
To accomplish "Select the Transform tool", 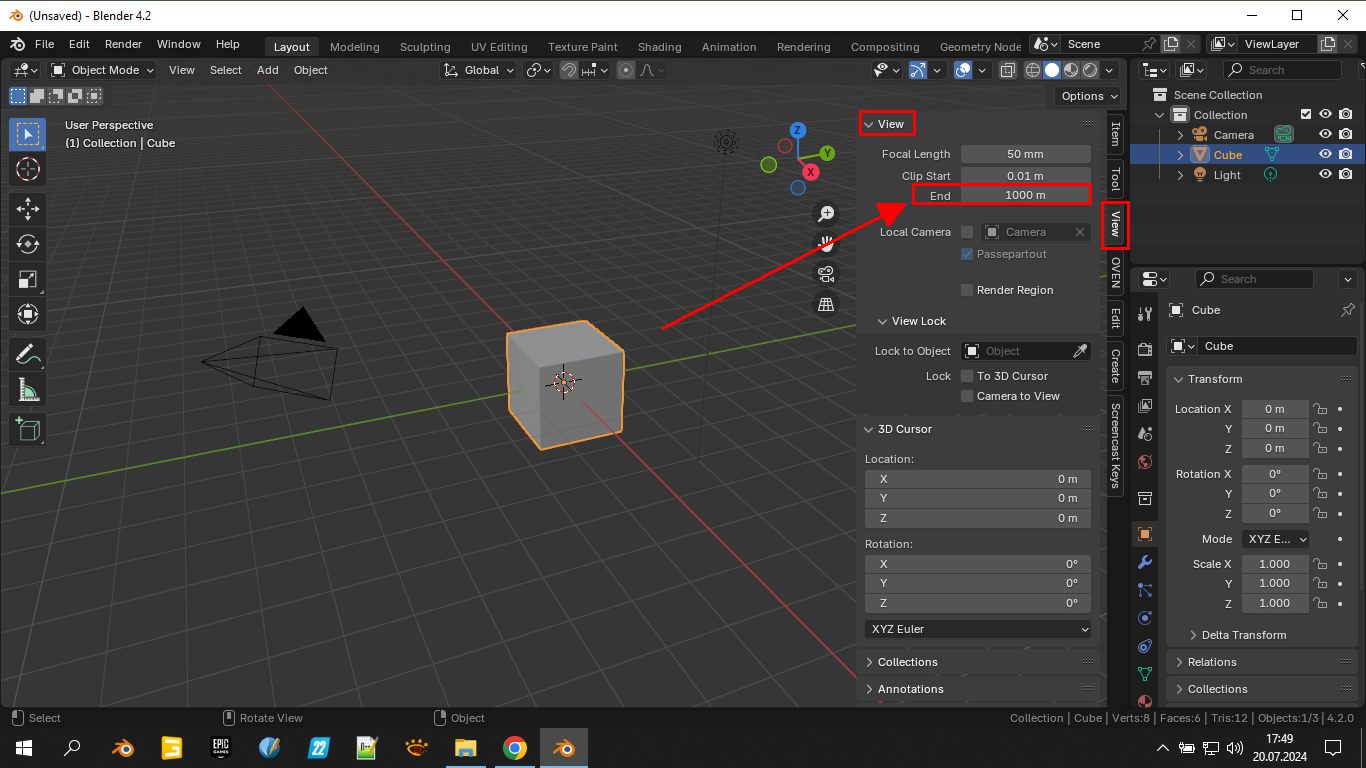I will click(x=28, y=314).
